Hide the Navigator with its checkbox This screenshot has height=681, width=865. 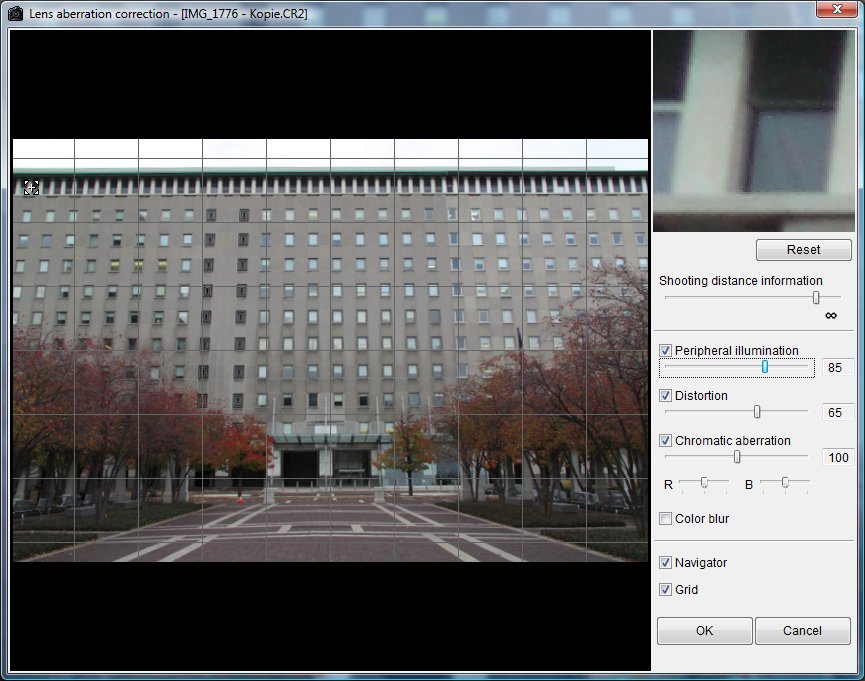(666, 563)
